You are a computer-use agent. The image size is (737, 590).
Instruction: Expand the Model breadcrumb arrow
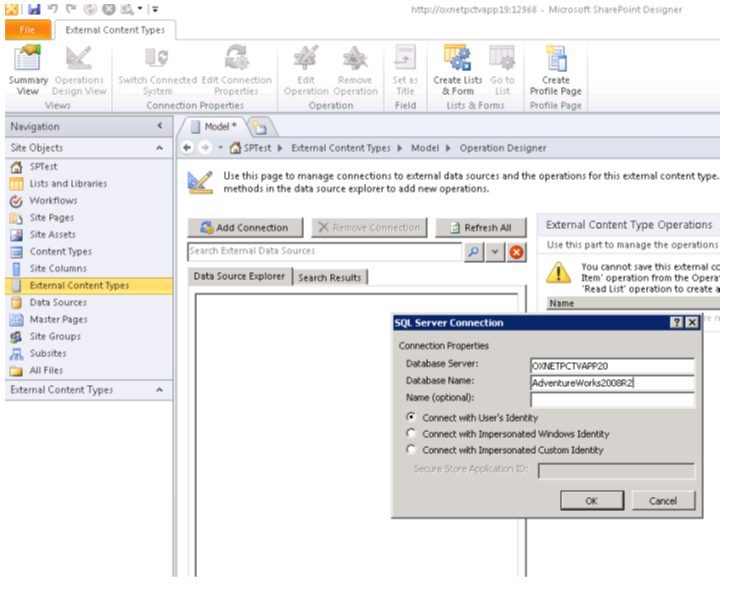pos(448,148)
